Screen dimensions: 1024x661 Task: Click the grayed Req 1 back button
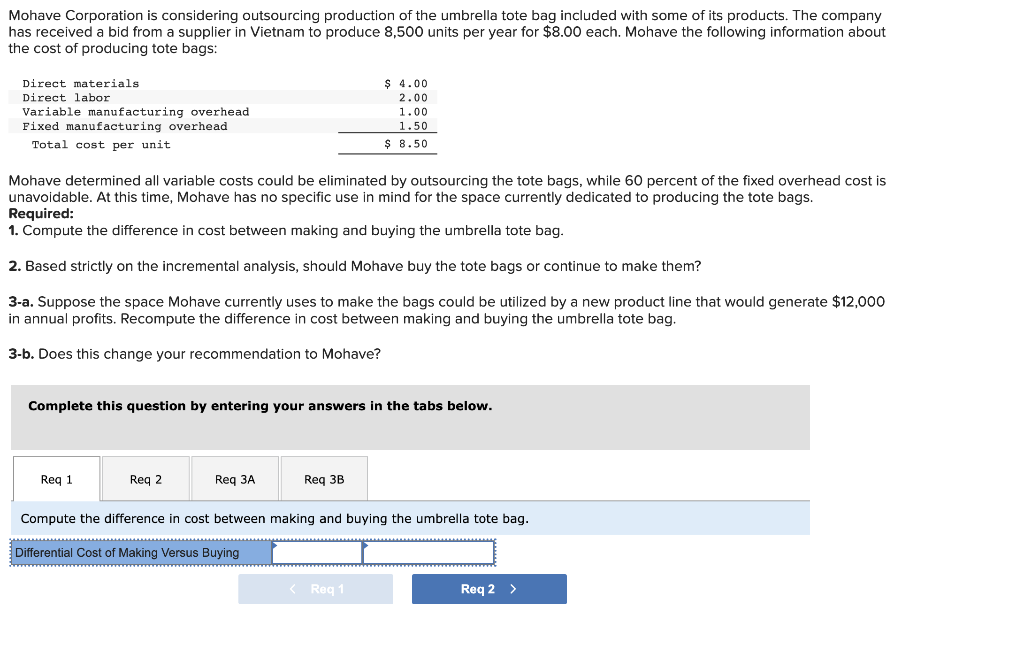(315, 589)
